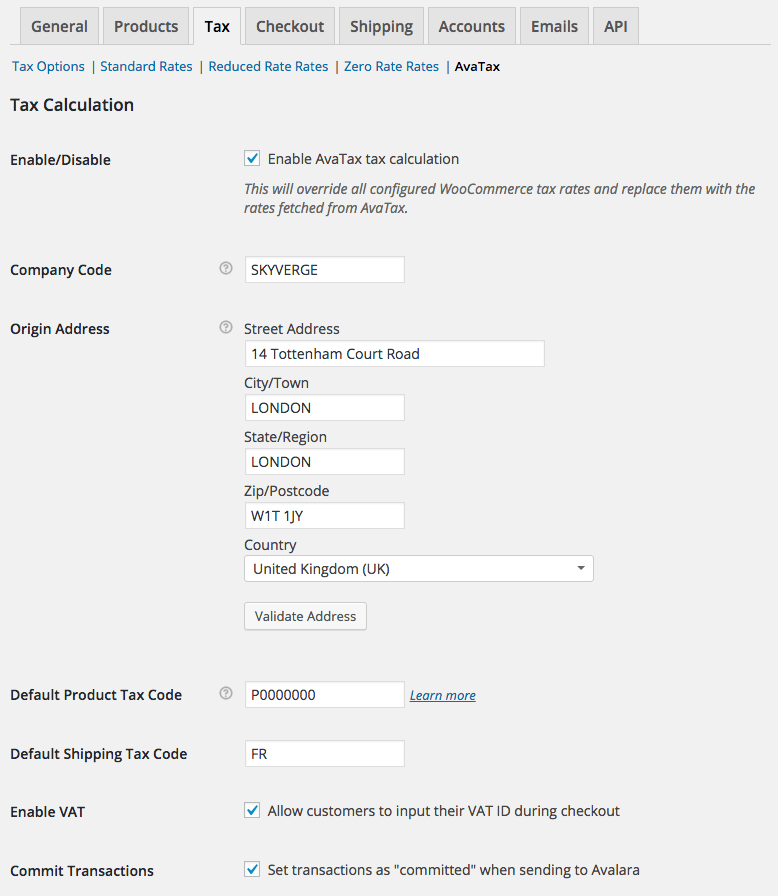
Task: Toggle Enable AvaTax tax calculation checkbox
Action: coord(252,158)
